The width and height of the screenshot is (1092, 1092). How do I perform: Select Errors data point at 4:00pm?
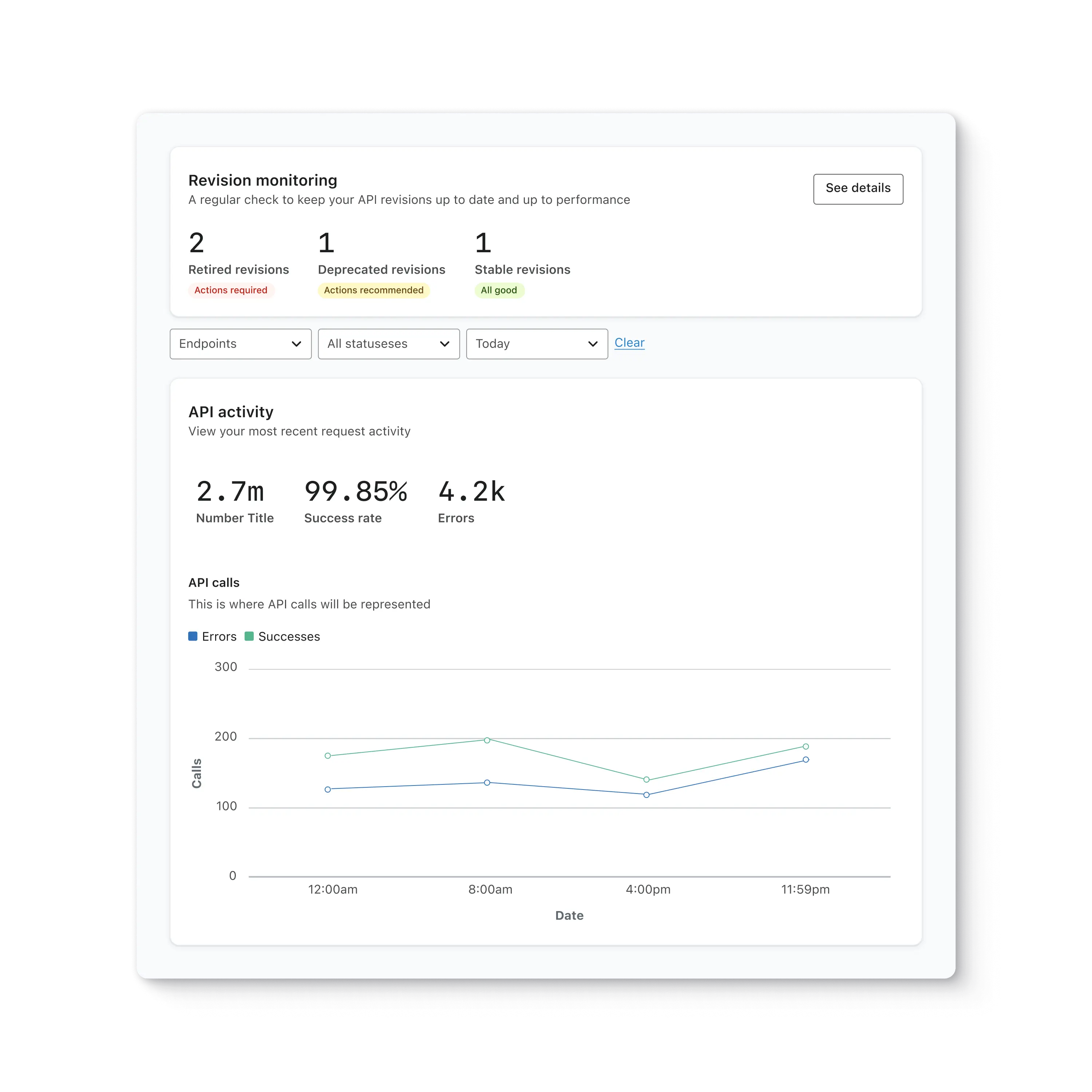pos(646,795)
